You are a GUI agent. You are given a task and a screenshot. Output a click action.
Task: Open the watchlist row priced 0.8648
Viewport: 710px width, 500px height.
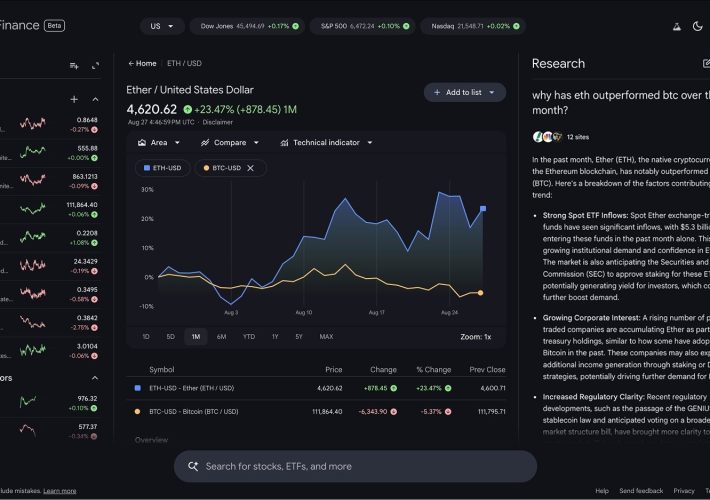(50, 125)
